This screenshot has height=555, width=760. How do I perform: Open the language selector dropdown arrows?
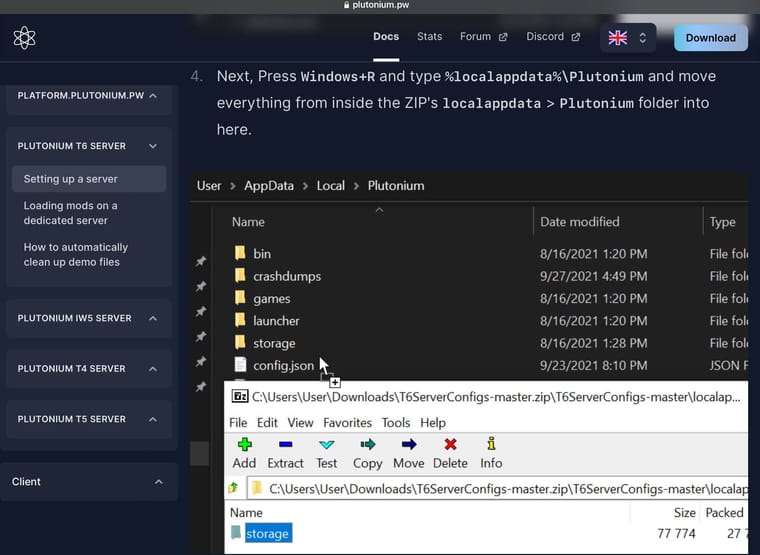[642, 38]
